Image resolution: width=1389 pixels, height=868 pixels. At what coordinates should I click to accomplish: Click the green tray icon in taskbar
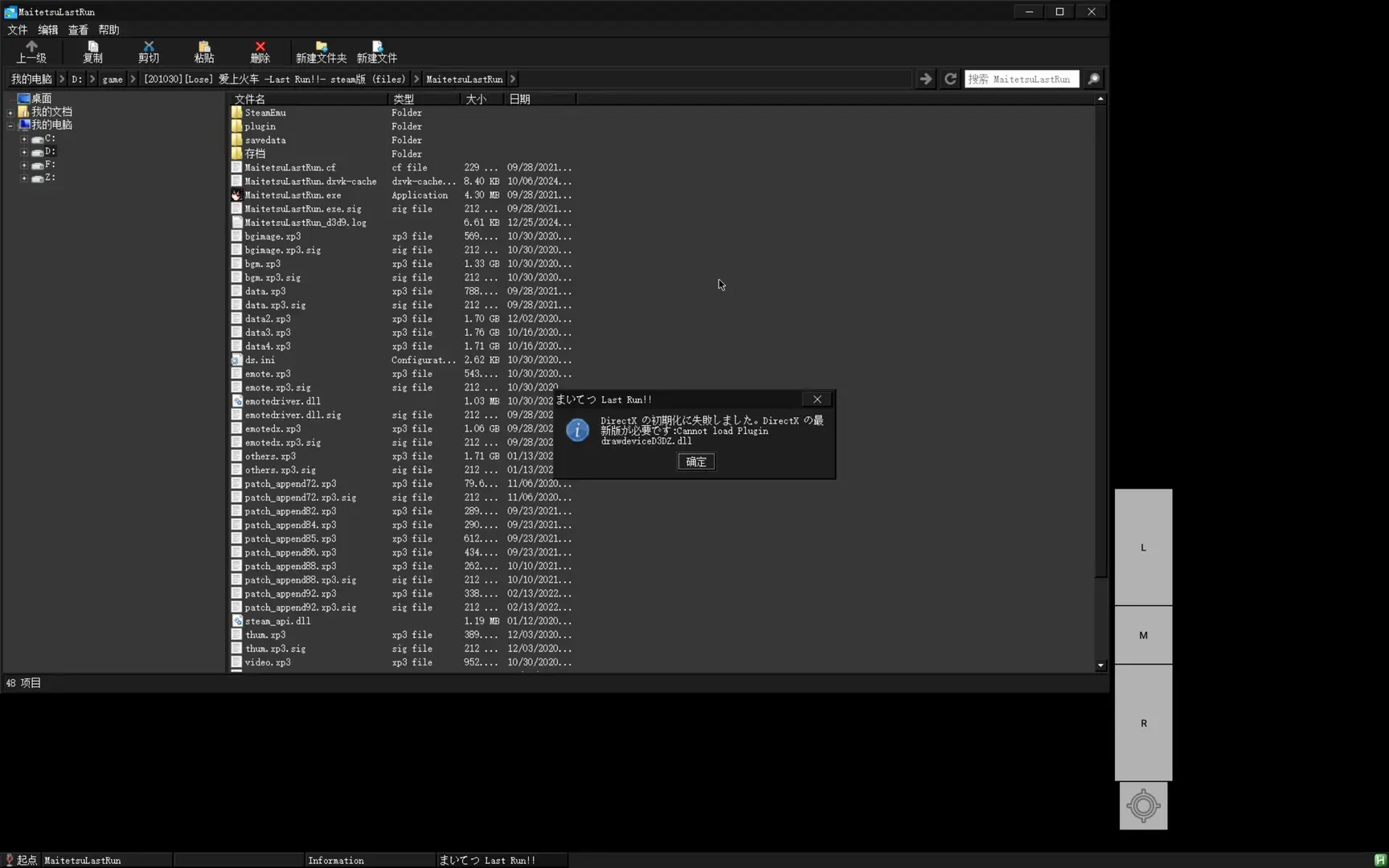click(1380, 860)
